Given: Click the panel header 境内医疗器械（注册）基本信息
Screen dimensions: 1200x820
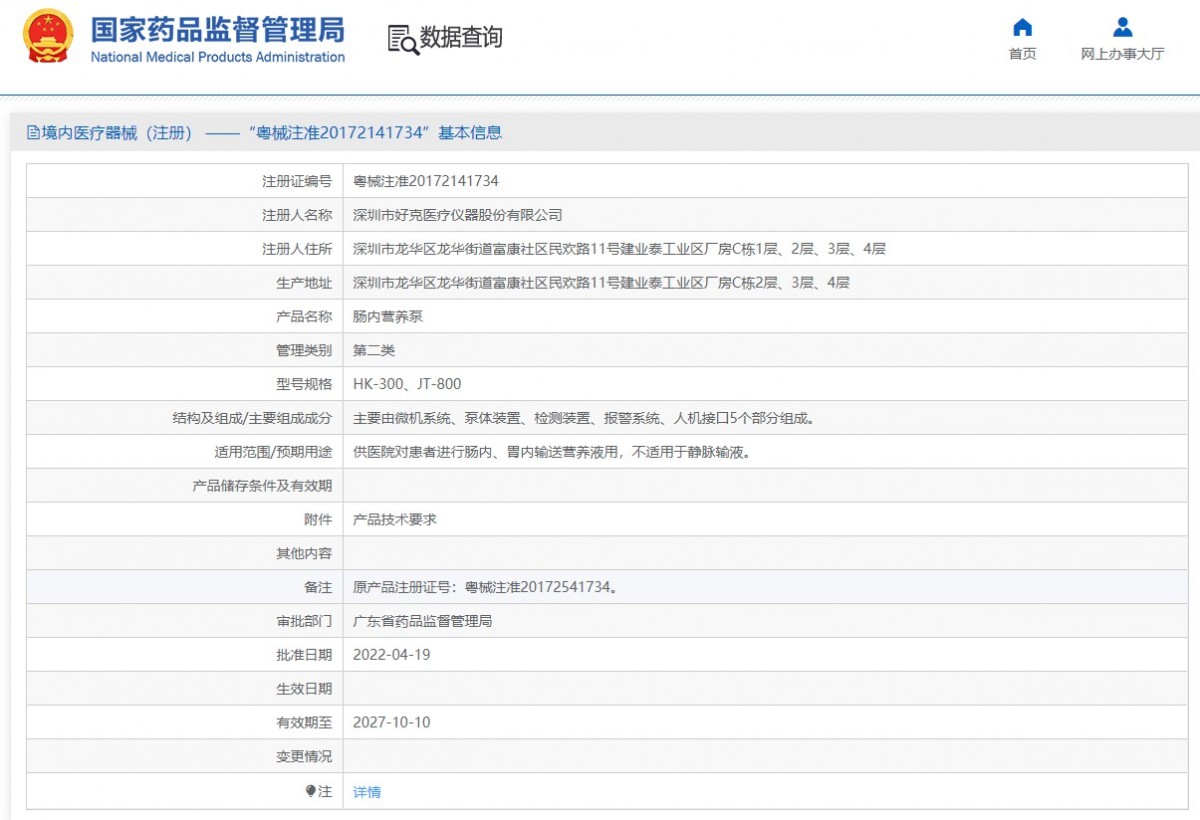Looking at the screenshot, I should (x=264, y=133).
